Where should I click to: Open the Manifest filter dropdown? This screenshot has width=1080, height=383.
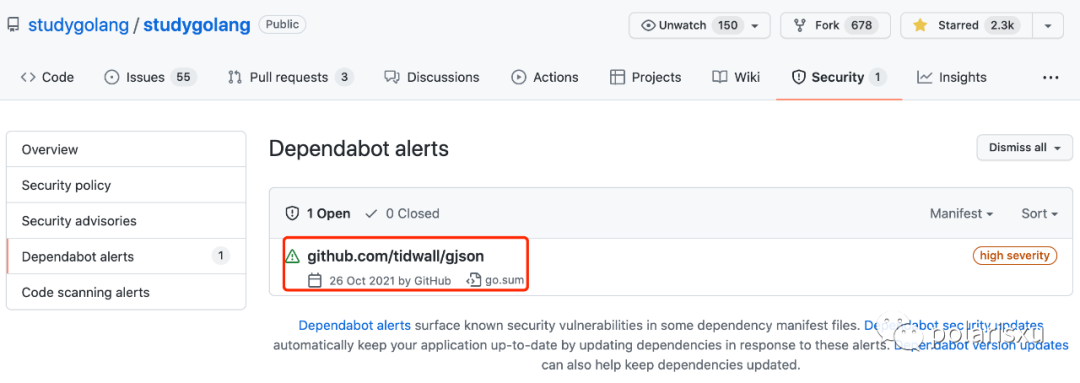(x=962, y=214)
